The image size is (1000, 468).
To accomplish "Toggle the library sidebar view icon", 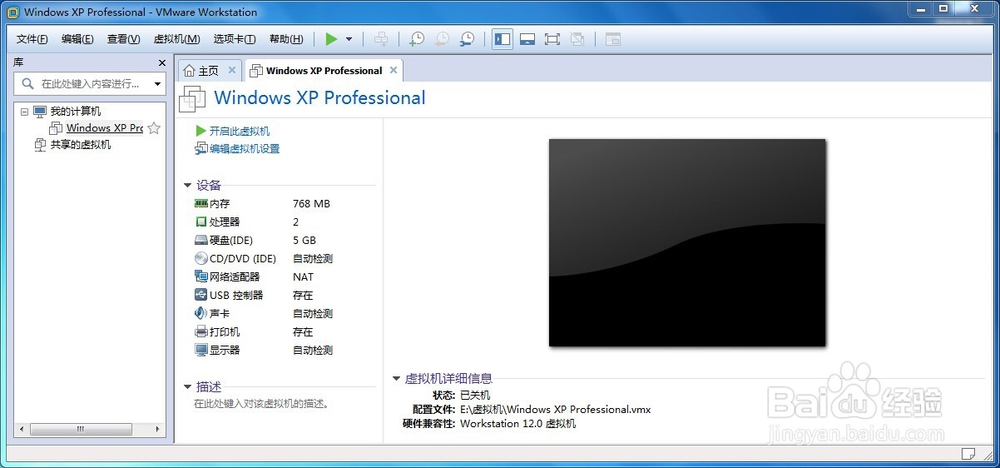I will (x=503, y=40).
